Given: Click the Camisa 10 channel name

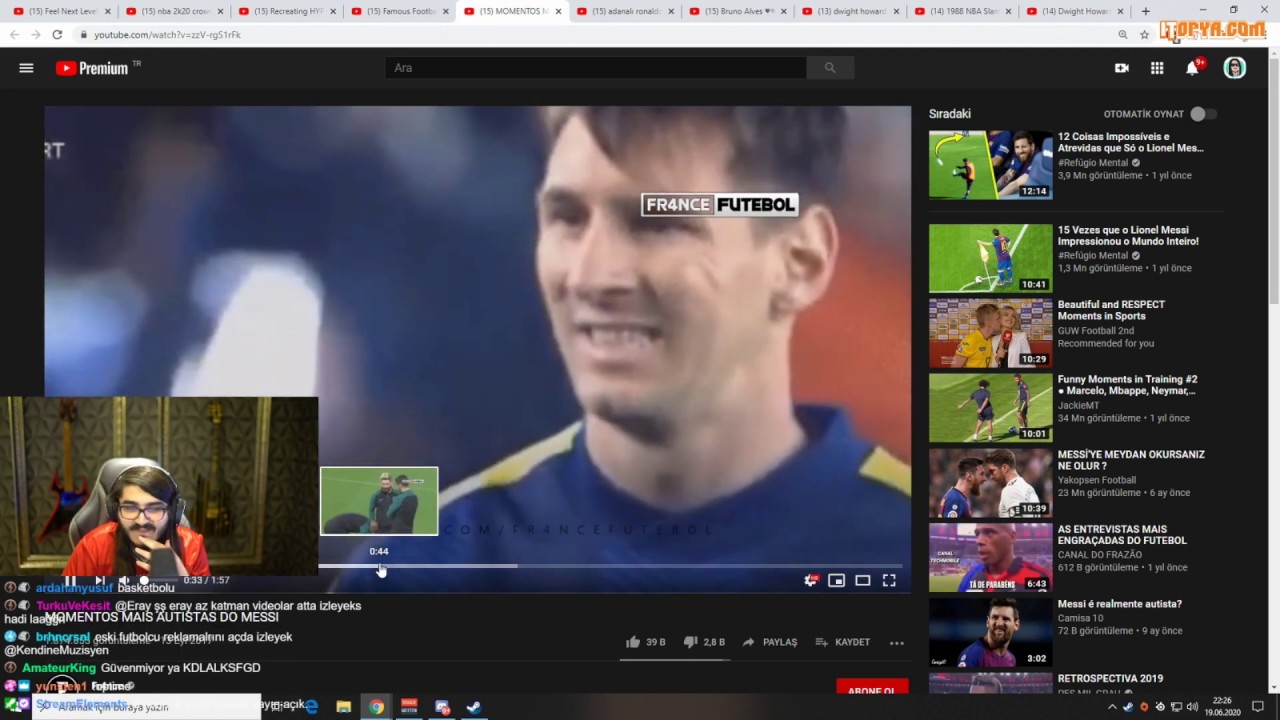Looking at the screenshot, I should click(x=1081, y=618).
